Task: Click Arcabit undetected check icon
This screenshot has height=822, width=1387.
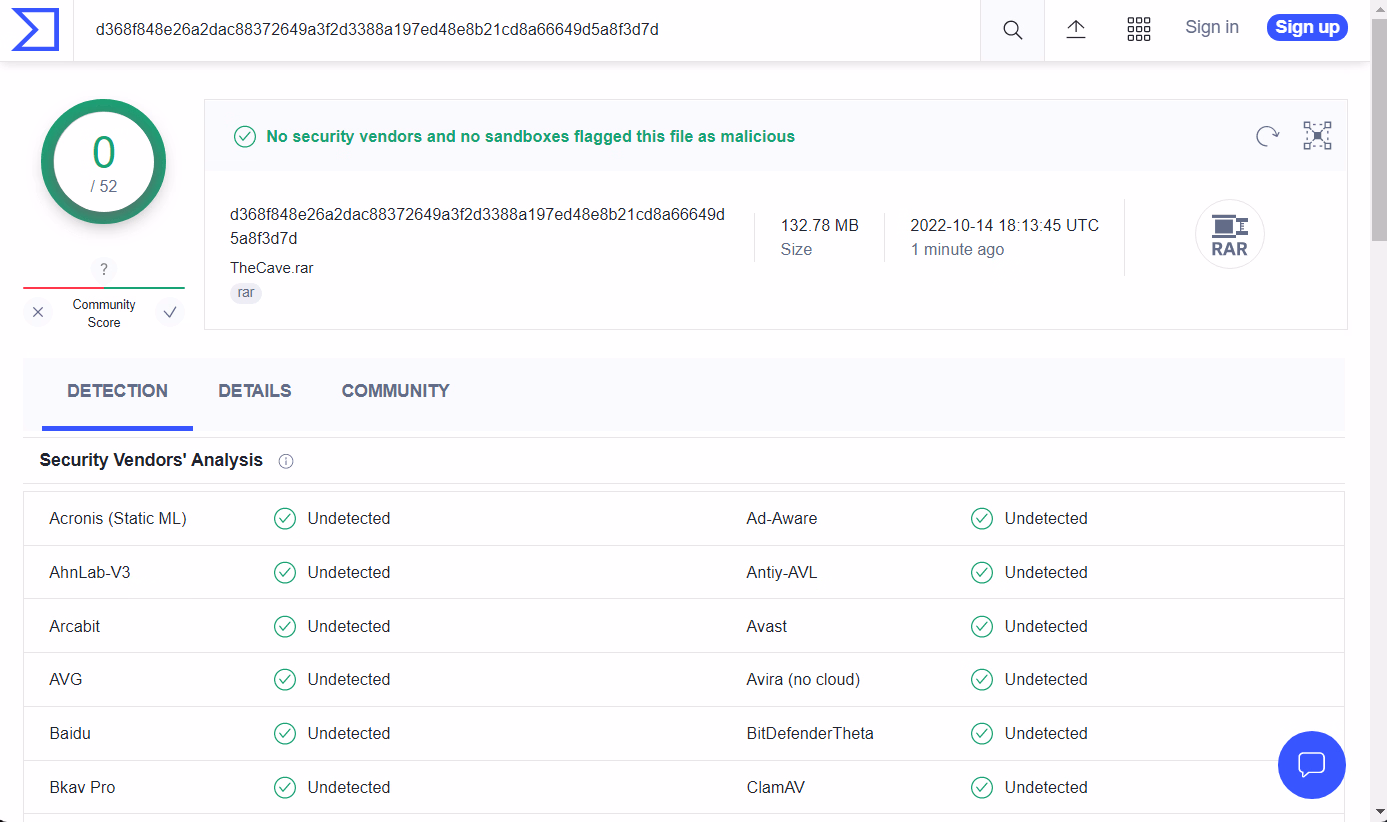Action: point(285,626)
